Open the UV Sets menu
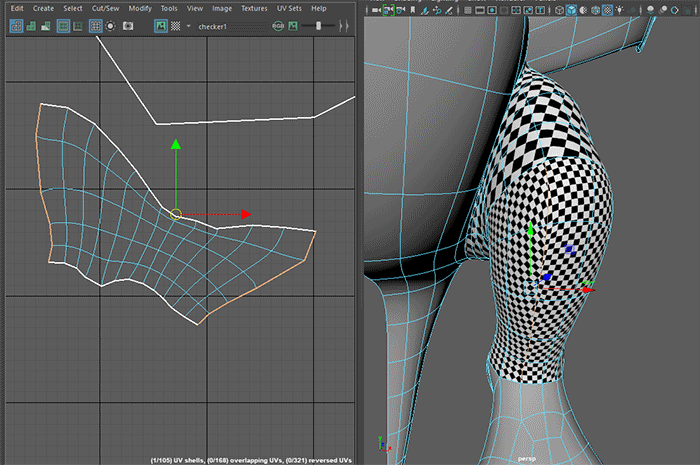Image resolution: width=700 pixels, height=465 pixels. click(288, 8)
